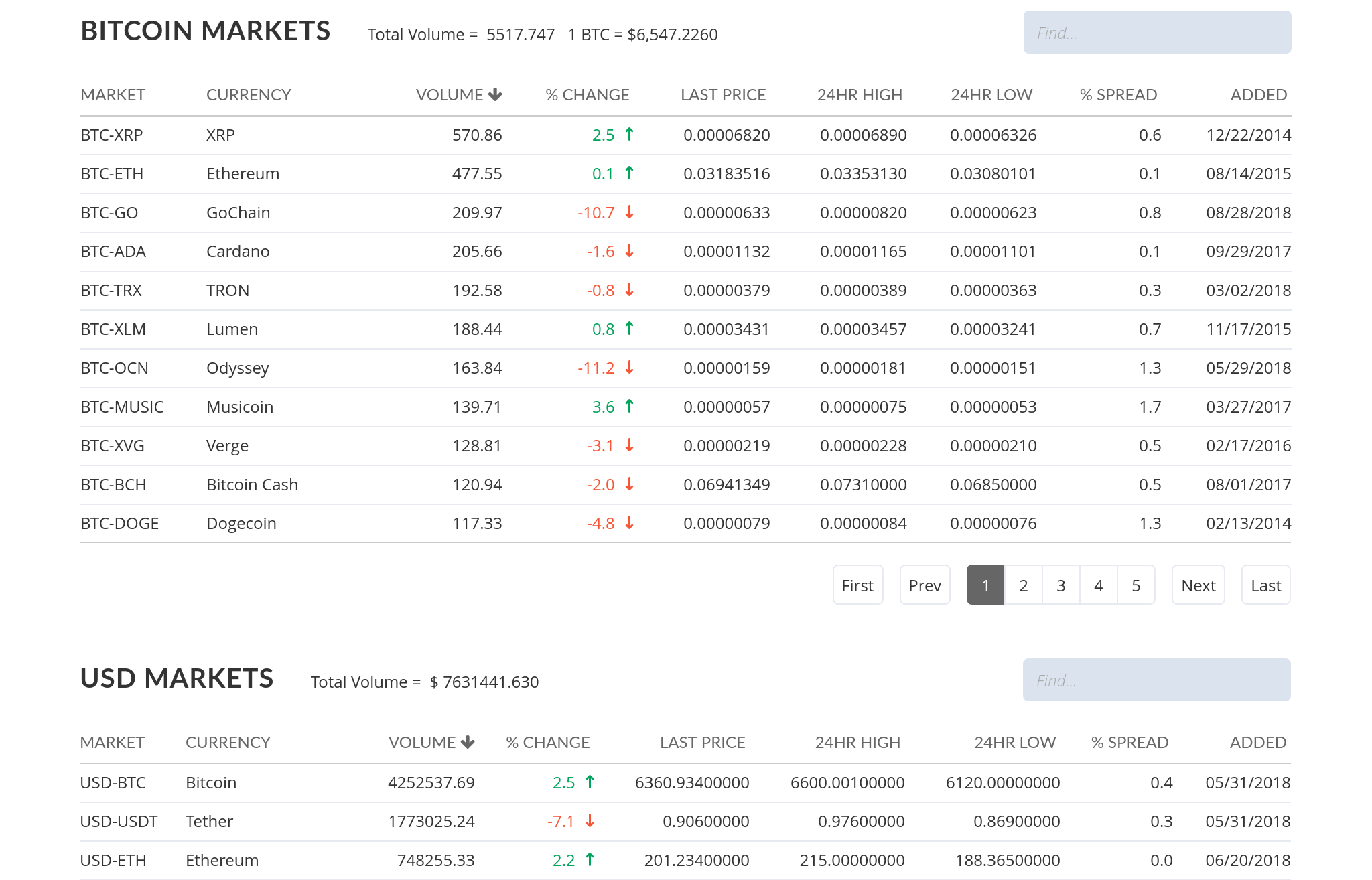This screenshot has width=1372, height=880.
Task: Click green up arrow in BTC-MUSIC row
Action: click(x=629, y=407)
